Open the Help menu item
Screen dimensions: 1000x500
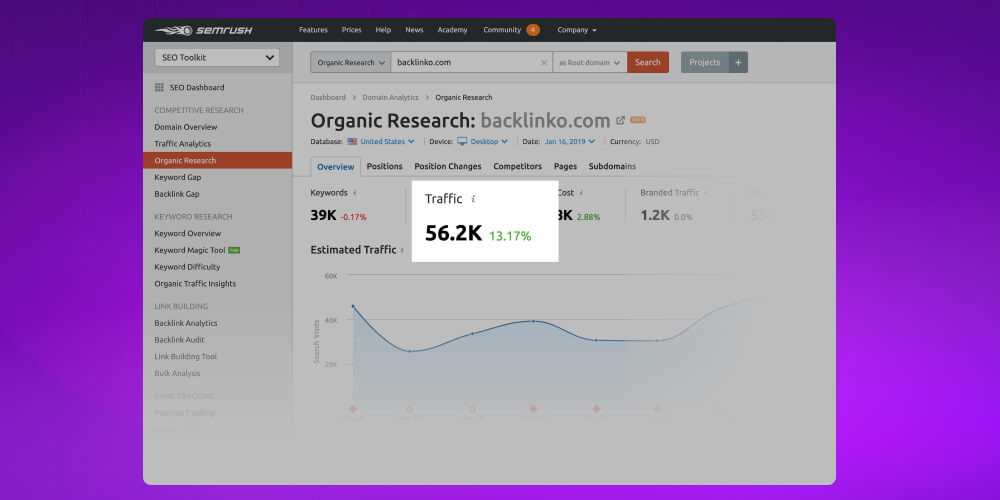tap(383, 30)
